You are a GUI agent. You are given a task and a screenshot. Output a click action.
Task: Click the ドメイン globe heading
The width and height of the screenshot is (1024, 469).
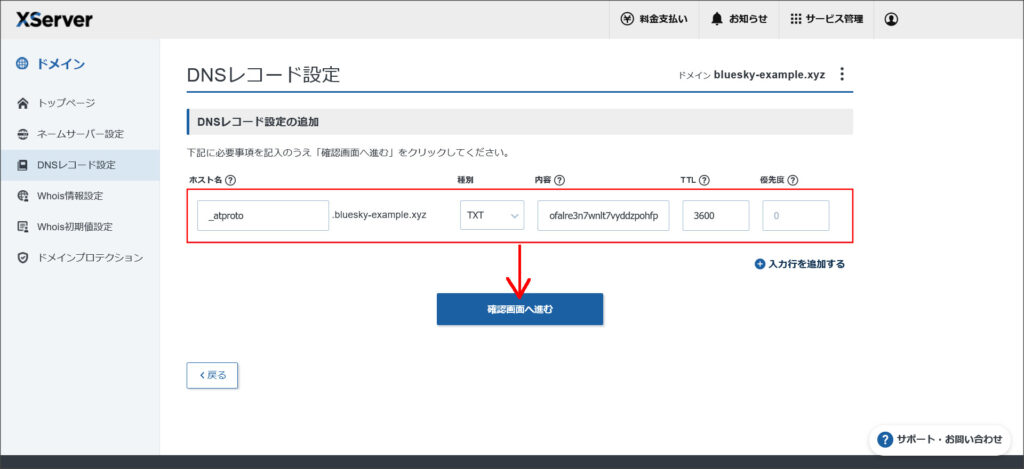pos(51,64)
